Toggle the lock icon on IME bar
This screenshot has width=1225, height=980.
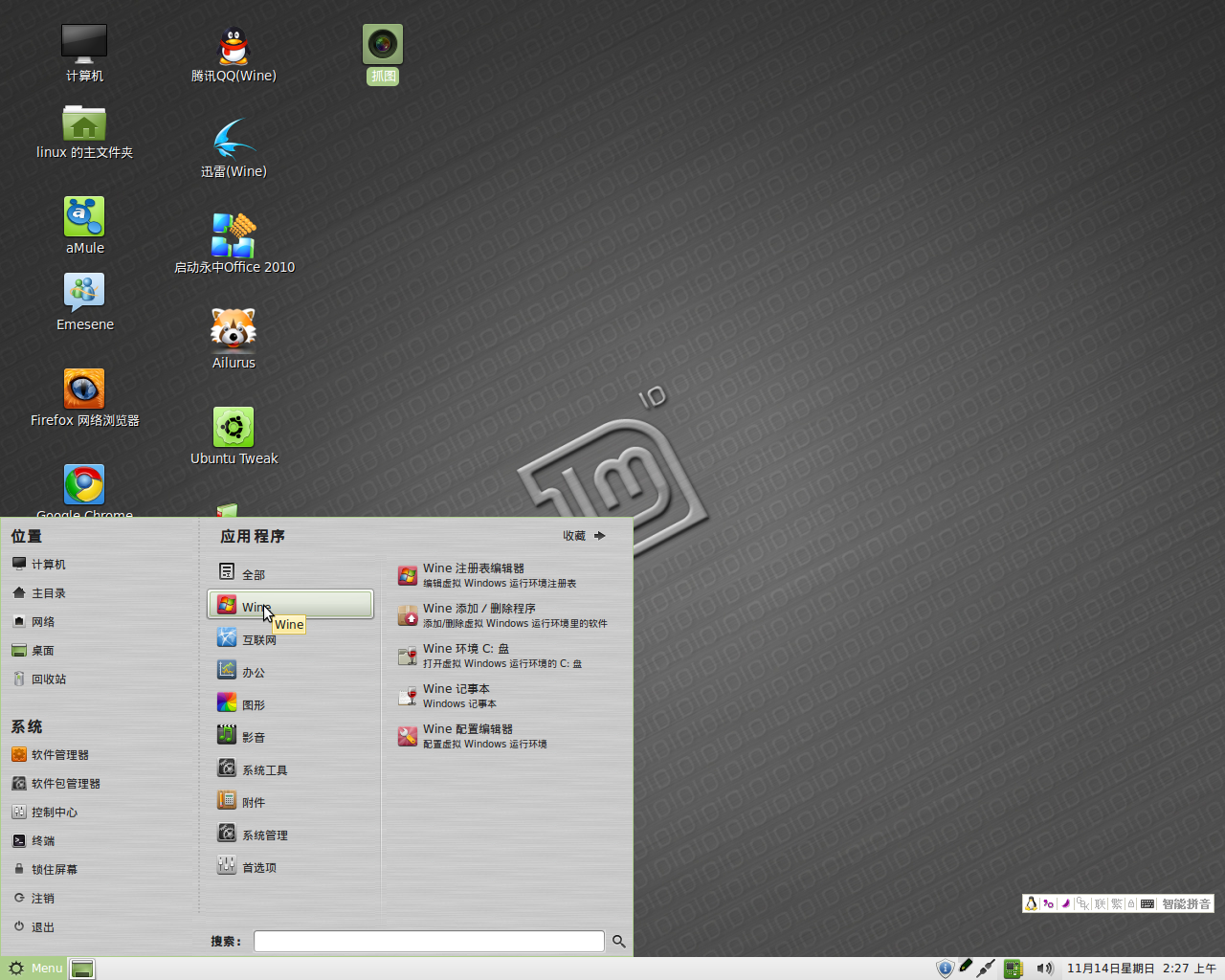pyautogui.click(x=1131, y=903)
